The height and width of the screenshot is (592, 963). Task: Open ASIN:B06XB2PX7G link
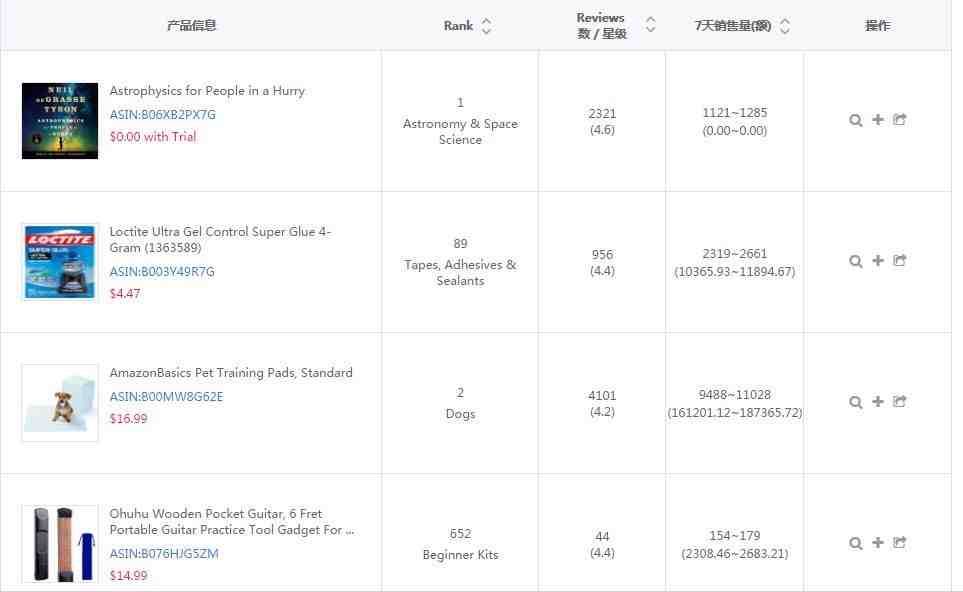[x=163, y=115]
